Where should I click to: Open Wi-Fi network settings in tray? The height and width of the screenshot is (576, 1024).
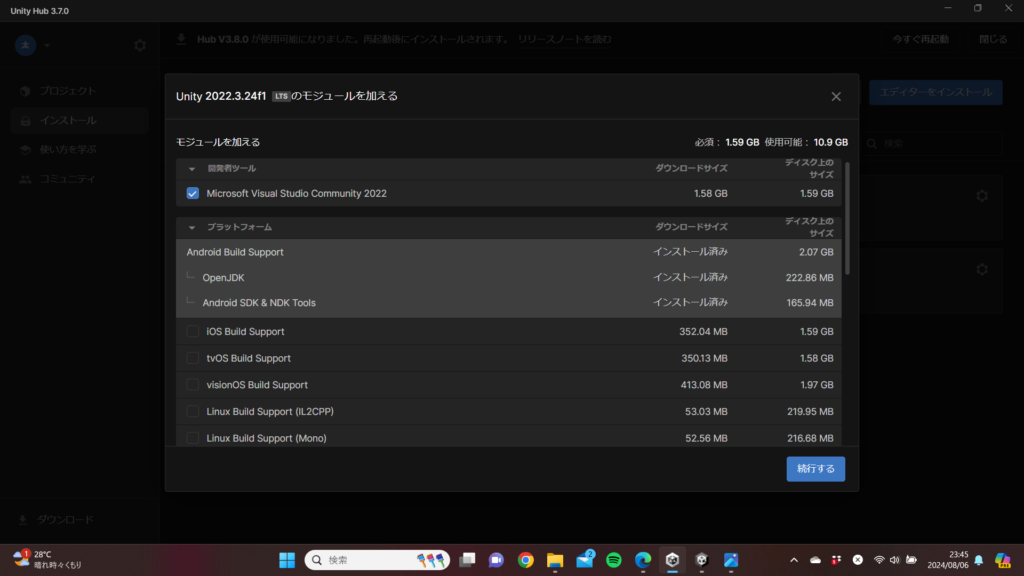879,560
